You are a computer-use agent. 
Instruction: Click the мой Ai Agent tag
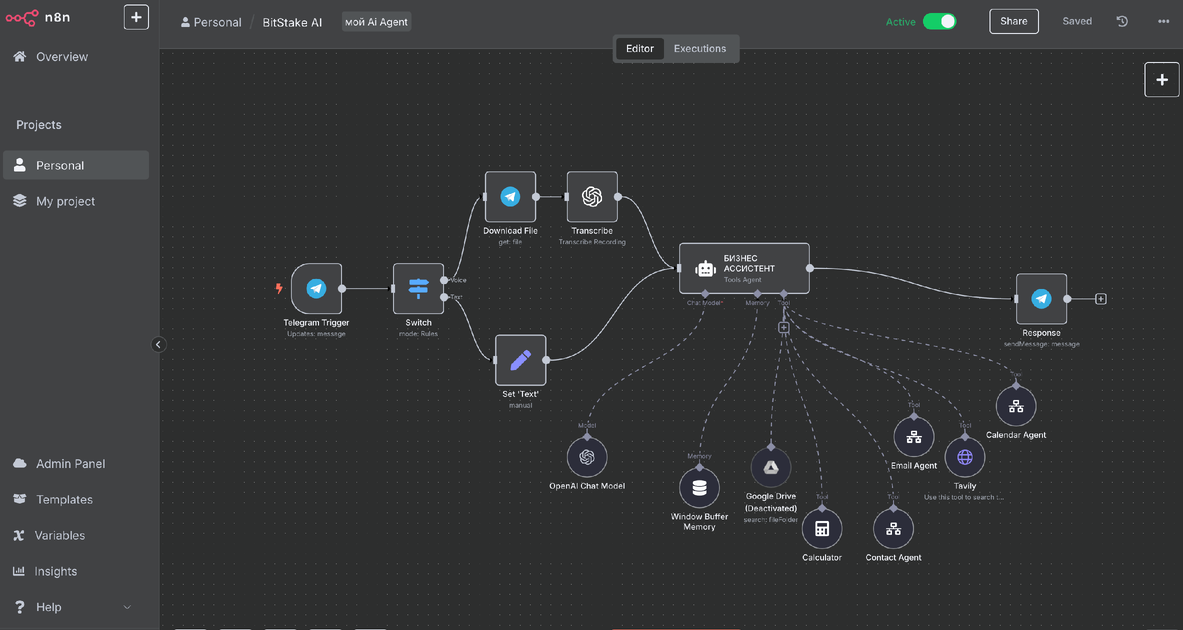click(x=376, y=22)
